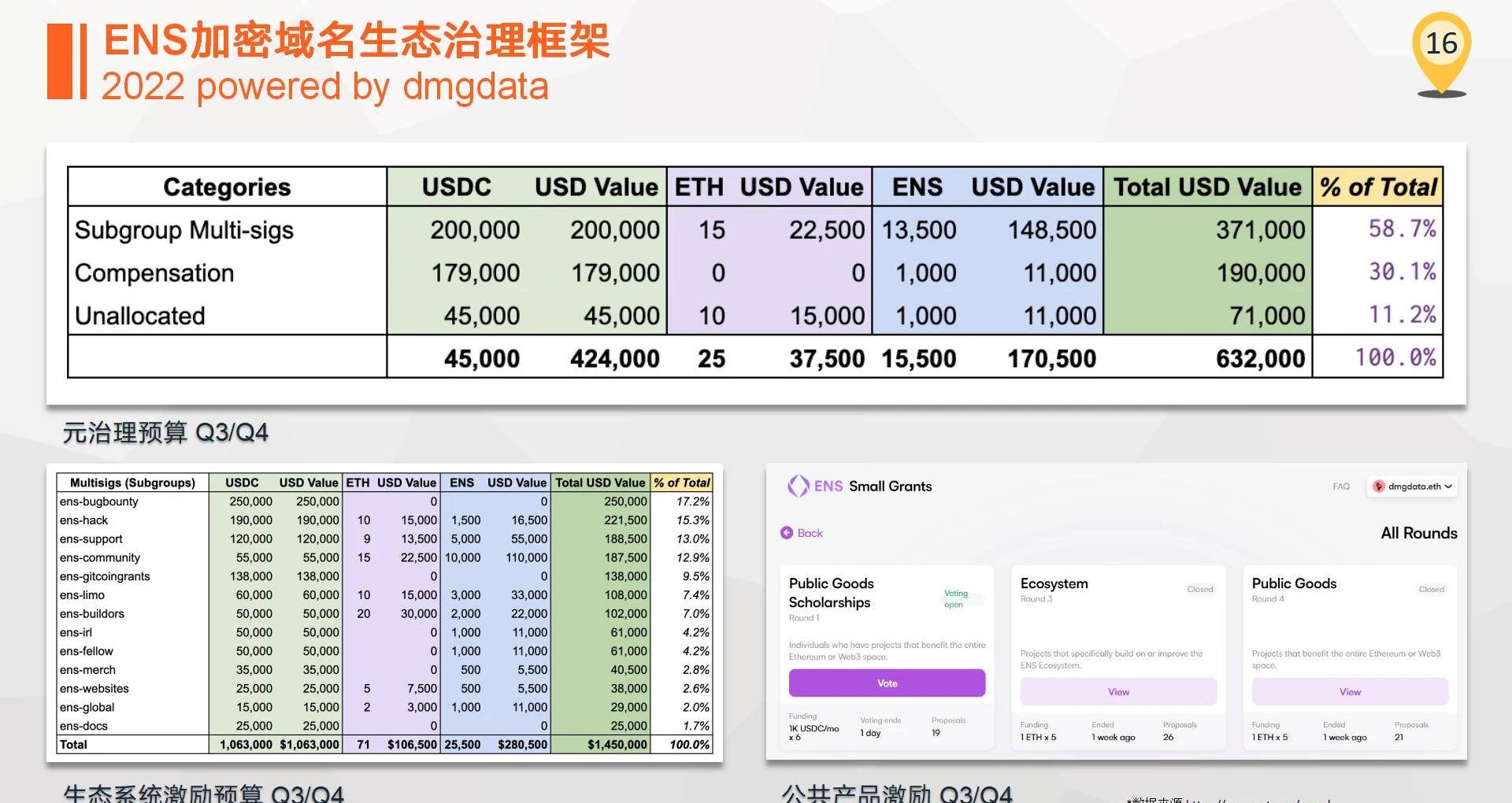Click the page number 16 location pin
This screenshot has width=1512, height=803.
click(1441, 54)
